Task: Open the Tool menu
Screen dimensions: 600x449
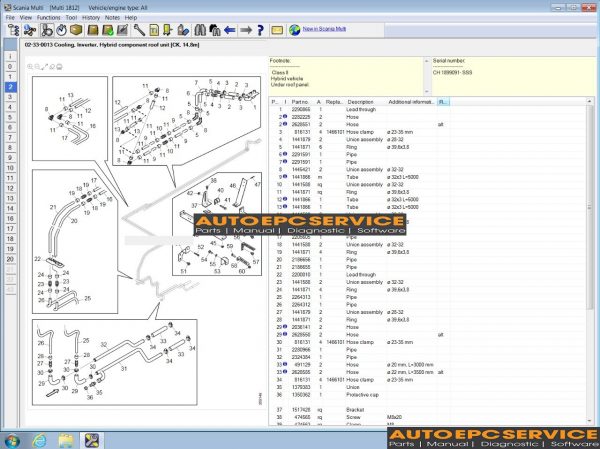Action: 71,18
